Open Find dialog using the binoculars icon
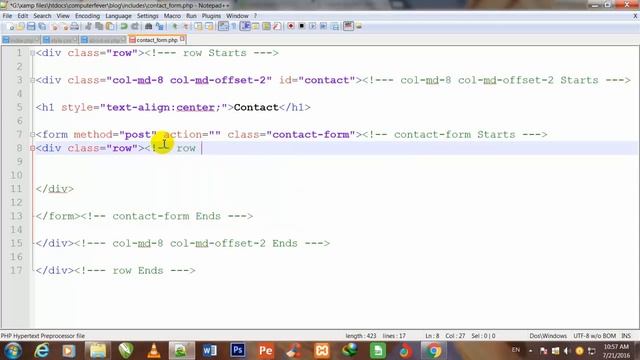The image size is (640, 360). coord(149,27)
